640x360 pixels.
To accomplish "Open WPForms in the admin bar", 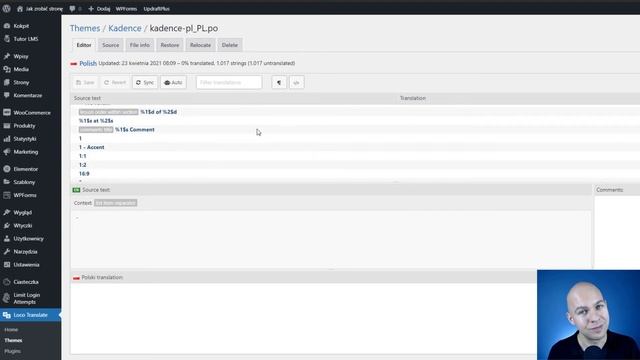I will [126, 9].
